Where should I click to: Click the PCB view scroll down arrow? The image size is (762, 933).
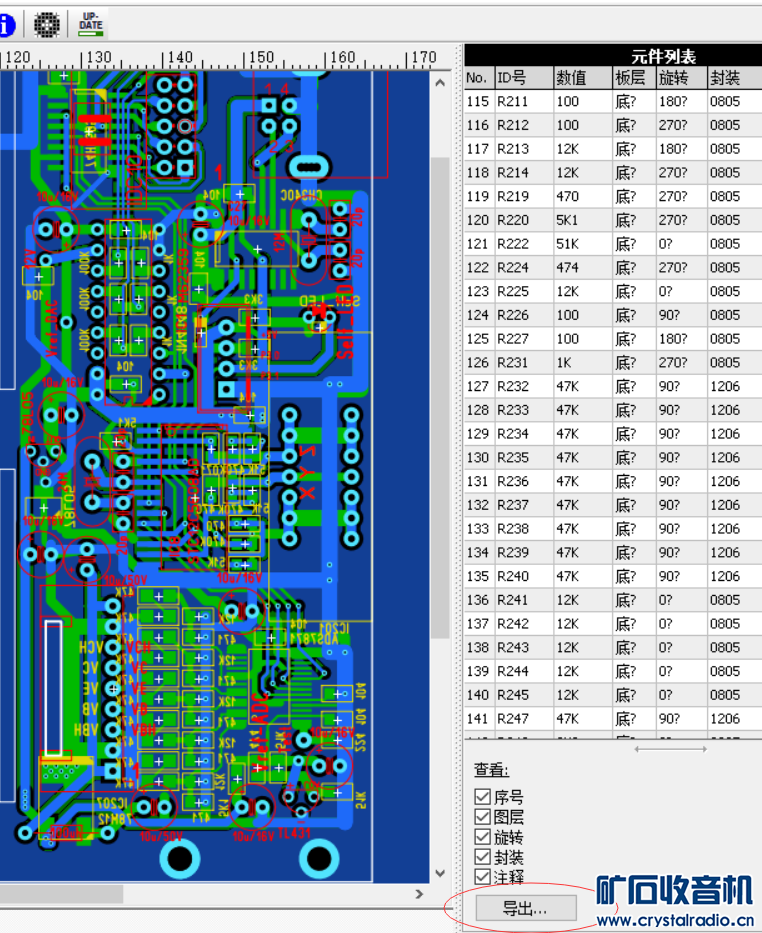point(440,873)
